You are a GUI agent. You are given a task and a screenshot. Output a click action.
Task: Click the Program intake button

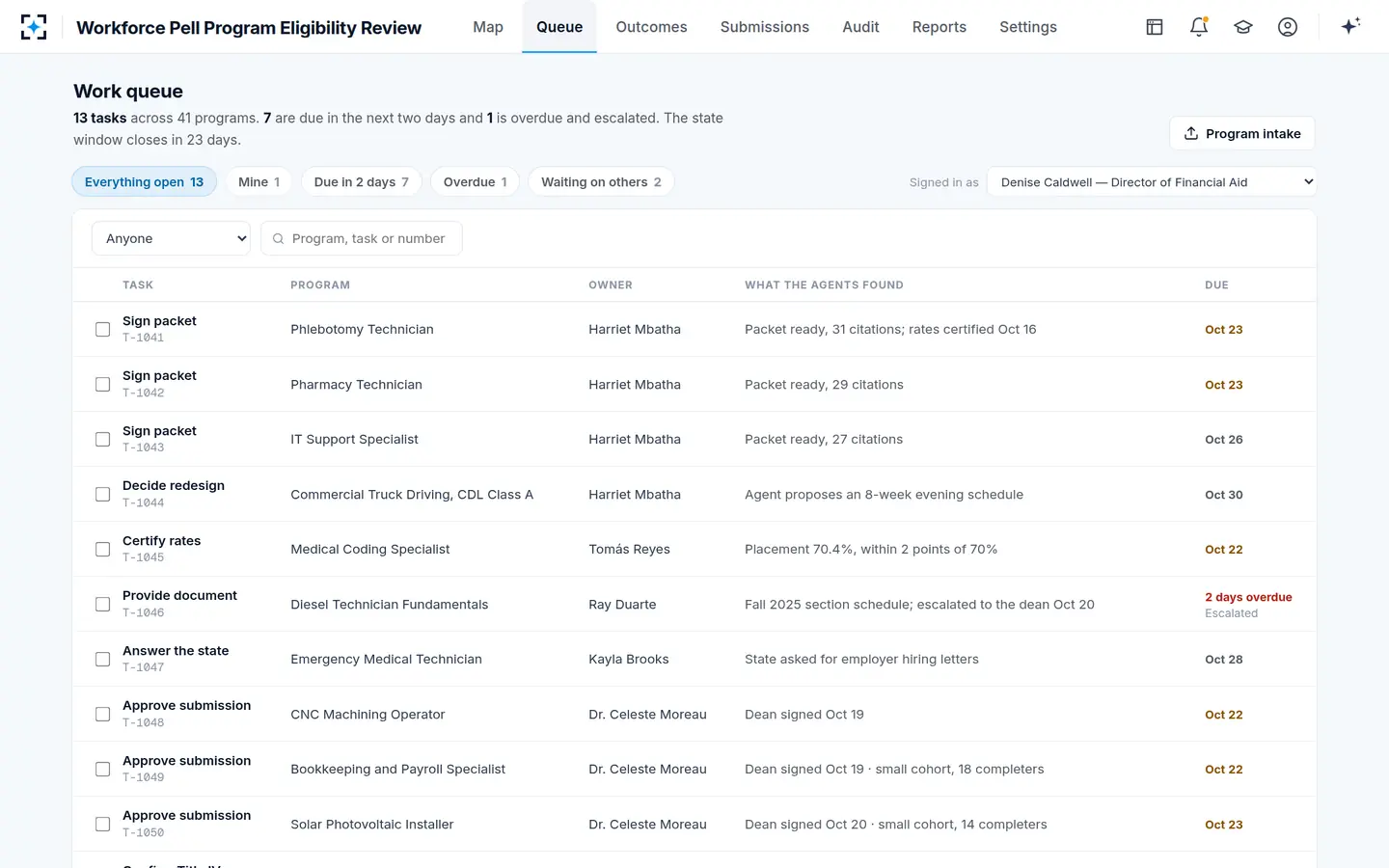tap(1242, 133)
